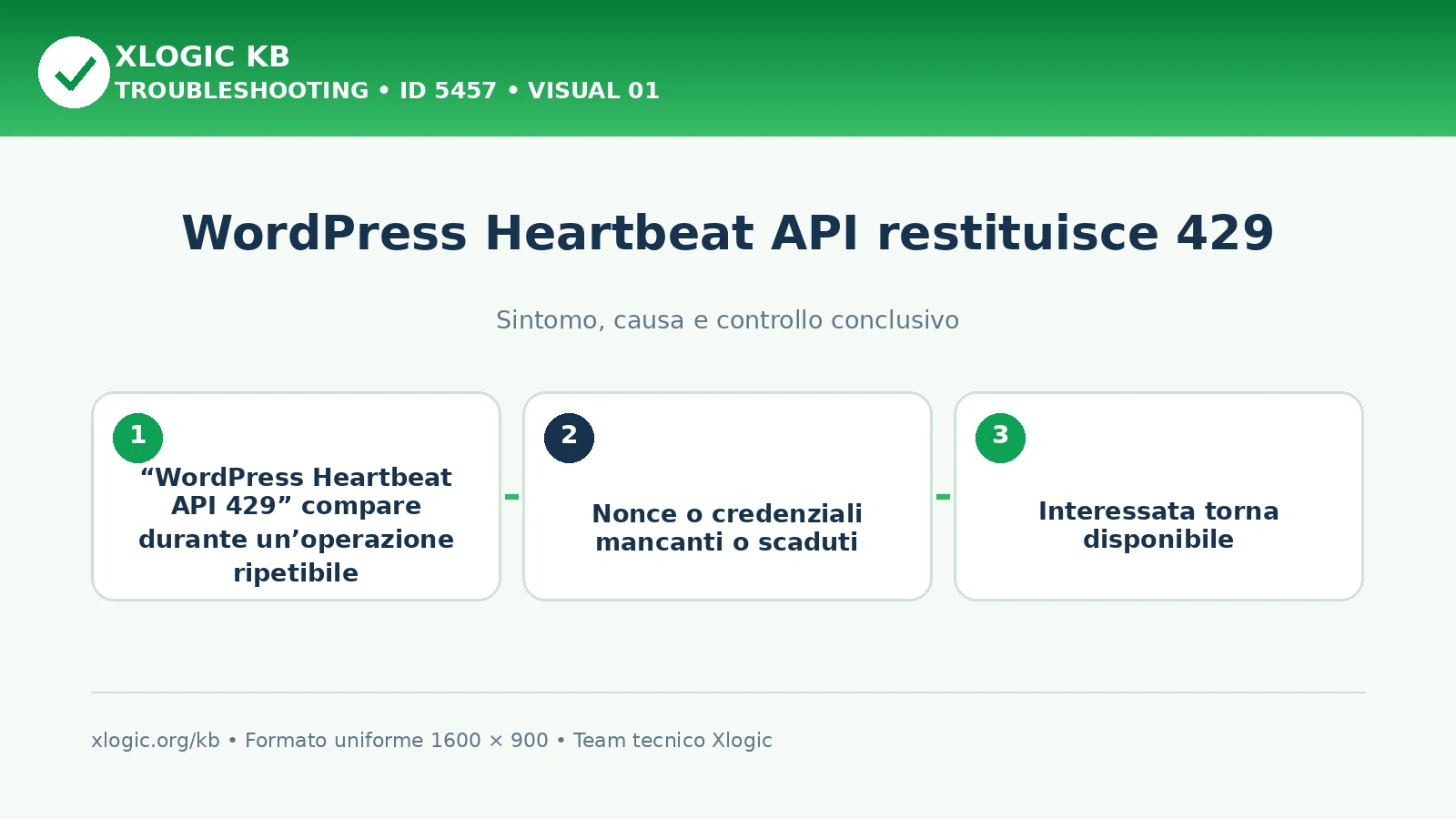Click the text Nonce o credenziali mancanti o scaduti
Viewport: 1456px width, 819px height.
tap(727, 528)
